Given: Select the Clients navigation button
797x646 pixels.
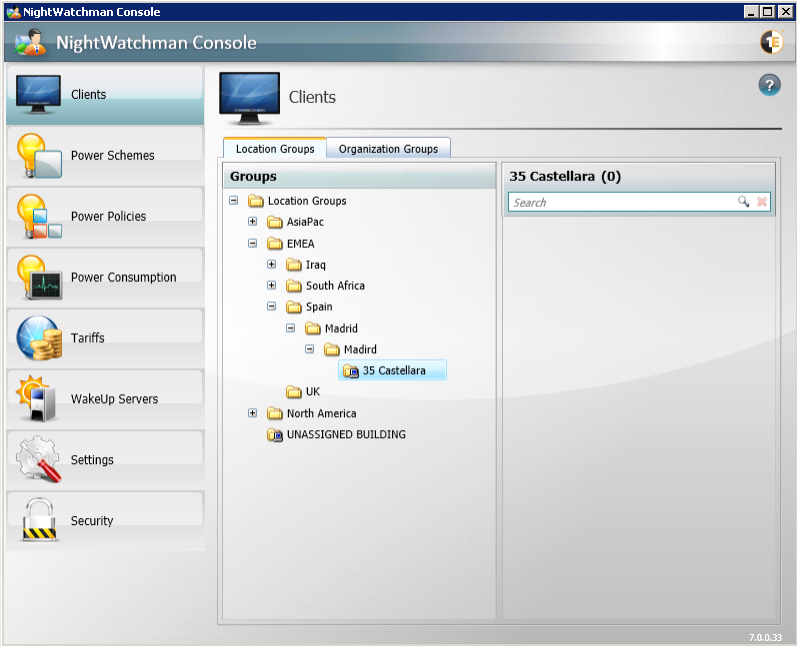Looking at the screenshot, I should (x=104, y=95).
